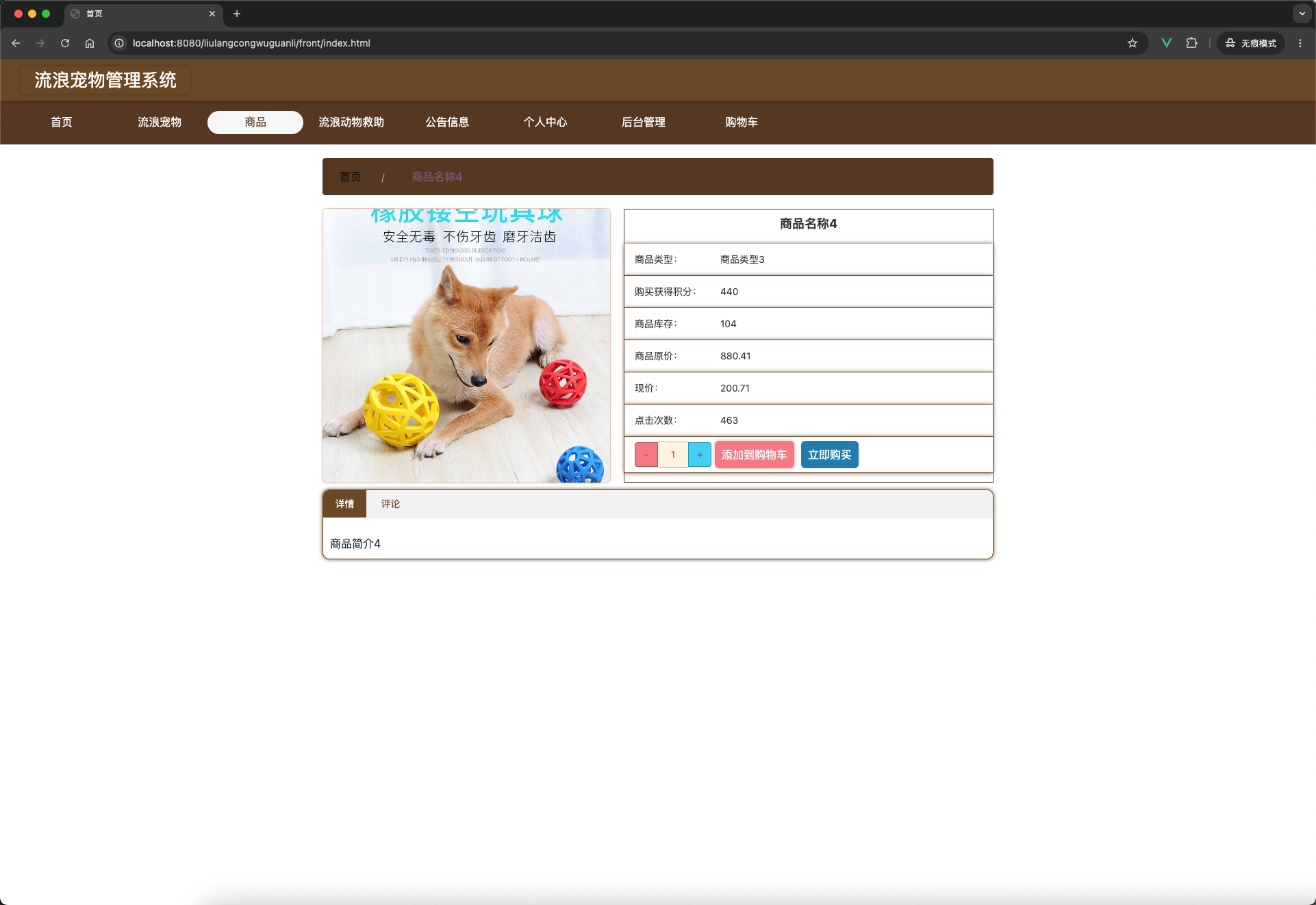
Task: Switch to the 详情 tab
Action: 344,504
